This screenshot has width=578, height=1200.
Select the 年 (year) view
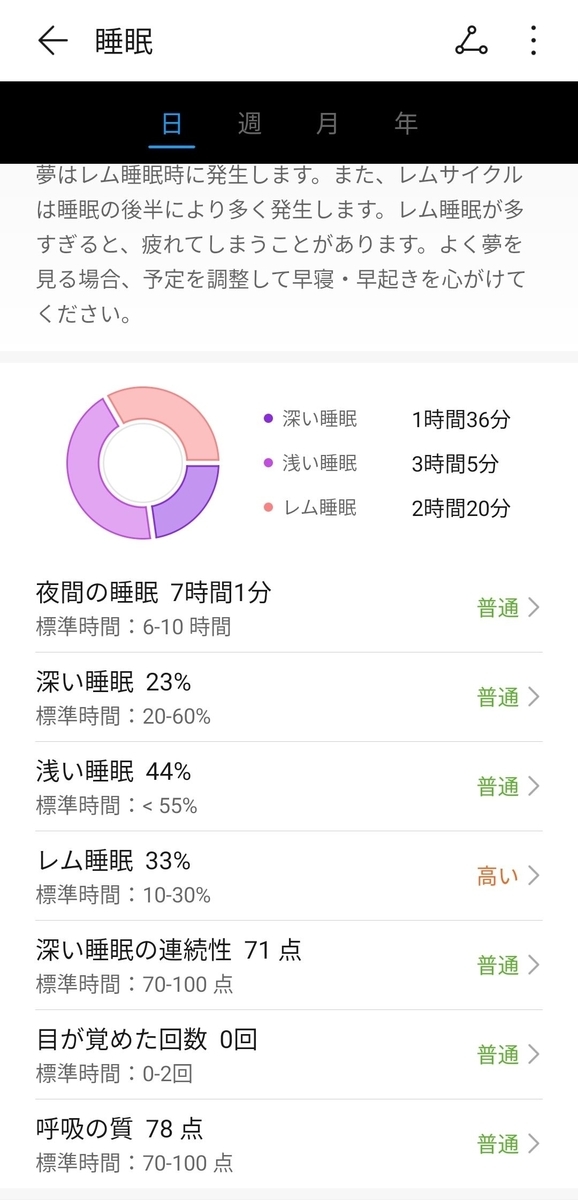[404, 124]
